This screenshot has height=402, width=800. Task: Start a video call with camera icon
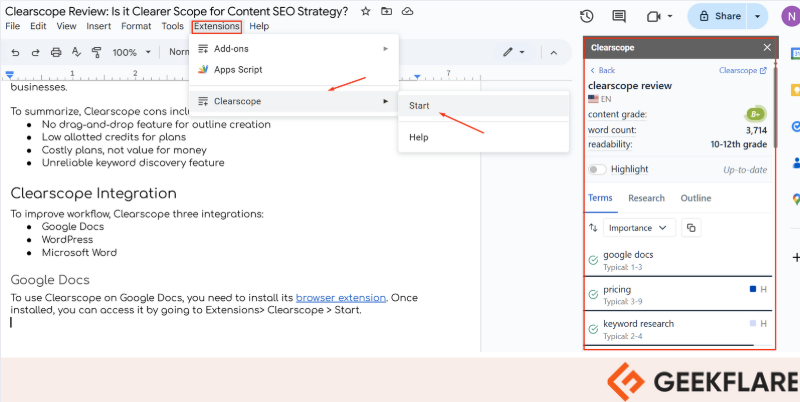654,16
